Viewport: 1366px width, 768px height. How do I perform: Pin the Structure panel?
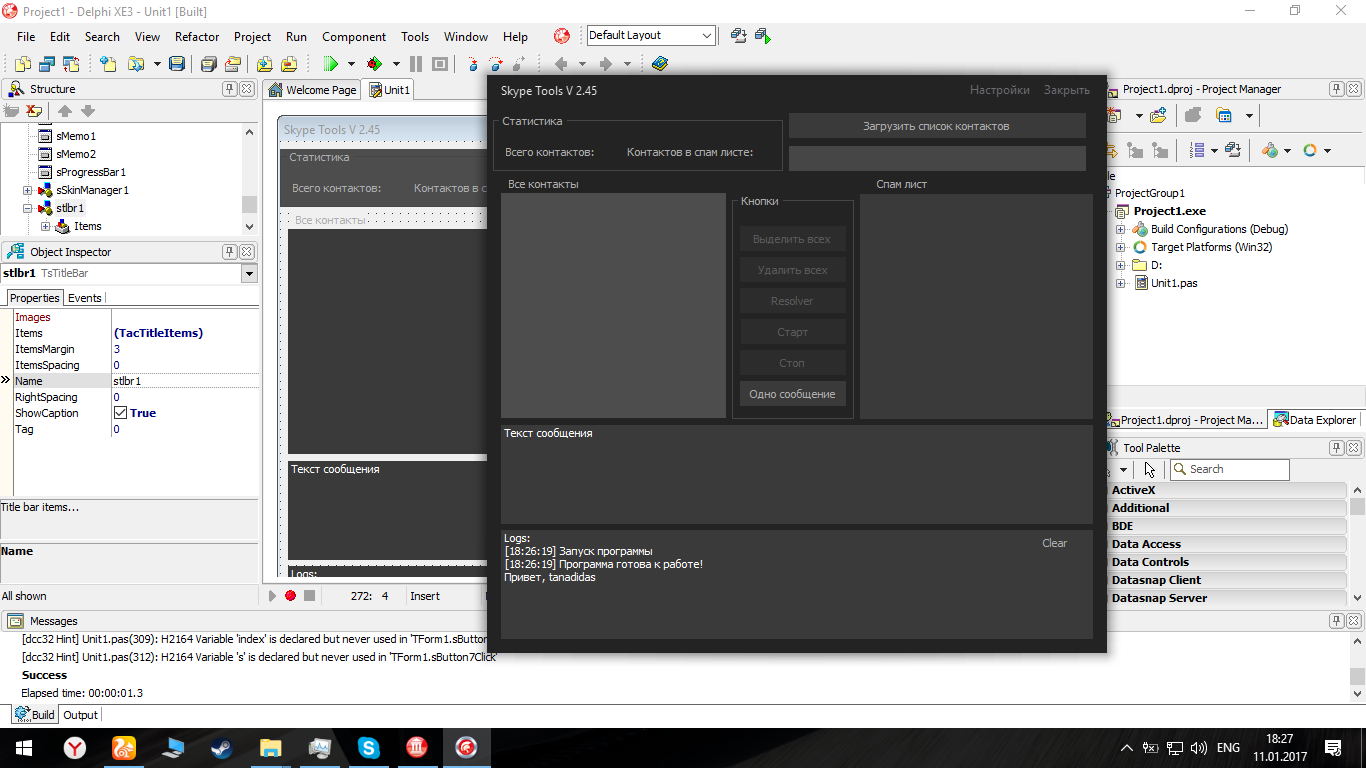click(229, 89)
